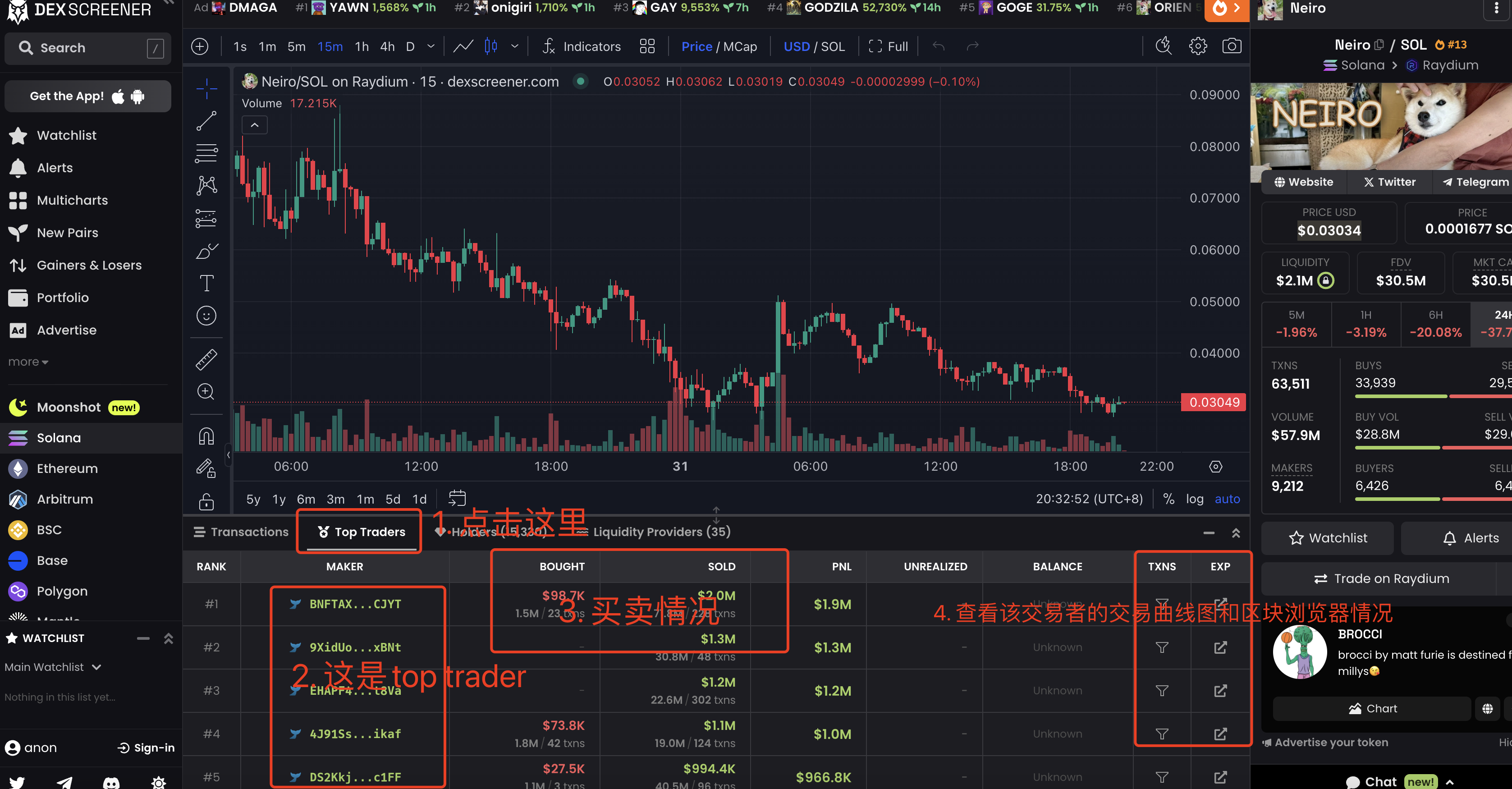
Task: Select the 6H price change period
Action: [x=1436, y=325]
